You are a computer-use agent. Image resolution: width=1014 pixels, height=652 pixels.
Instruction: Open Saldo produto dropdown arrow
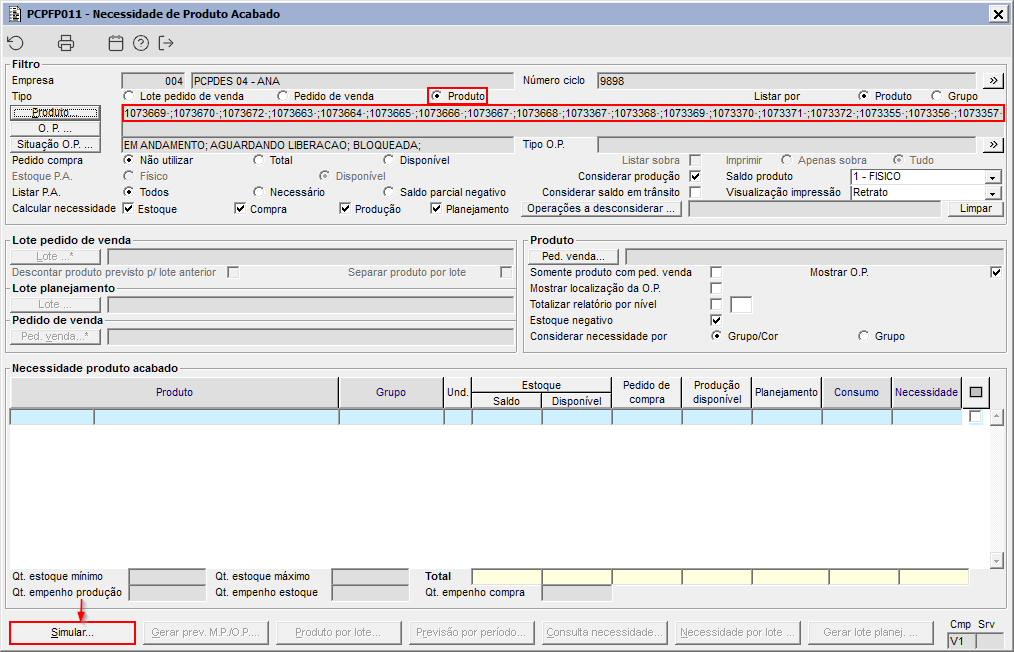pos(993,177)
